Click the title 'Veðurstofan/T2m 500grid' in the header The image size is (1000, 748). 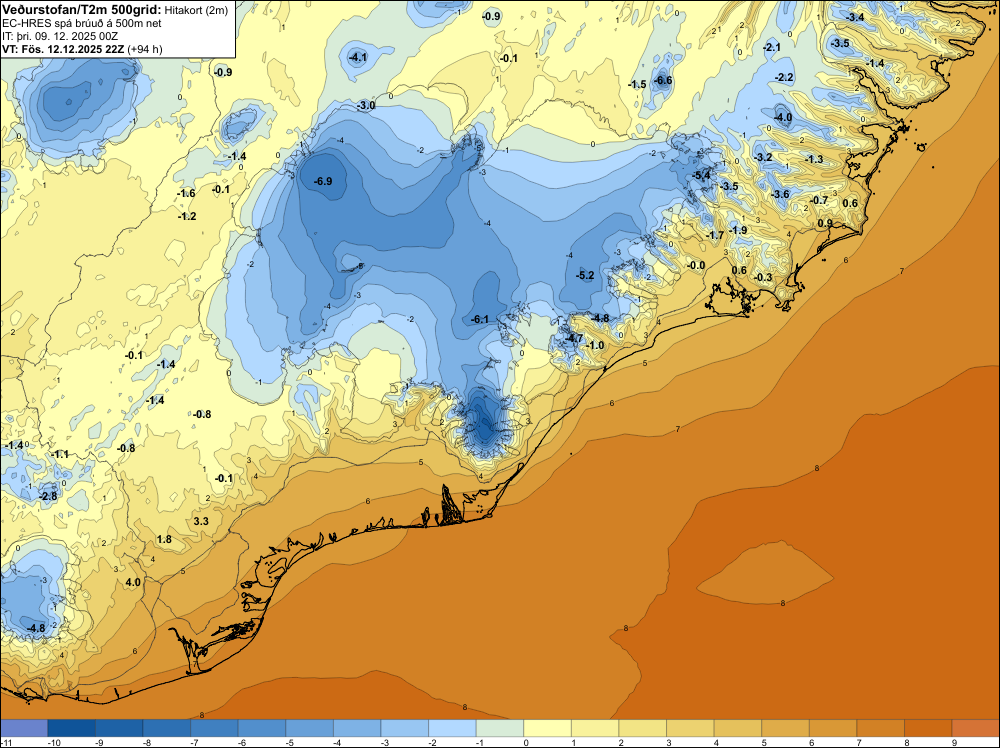click(x=81, y=9)
